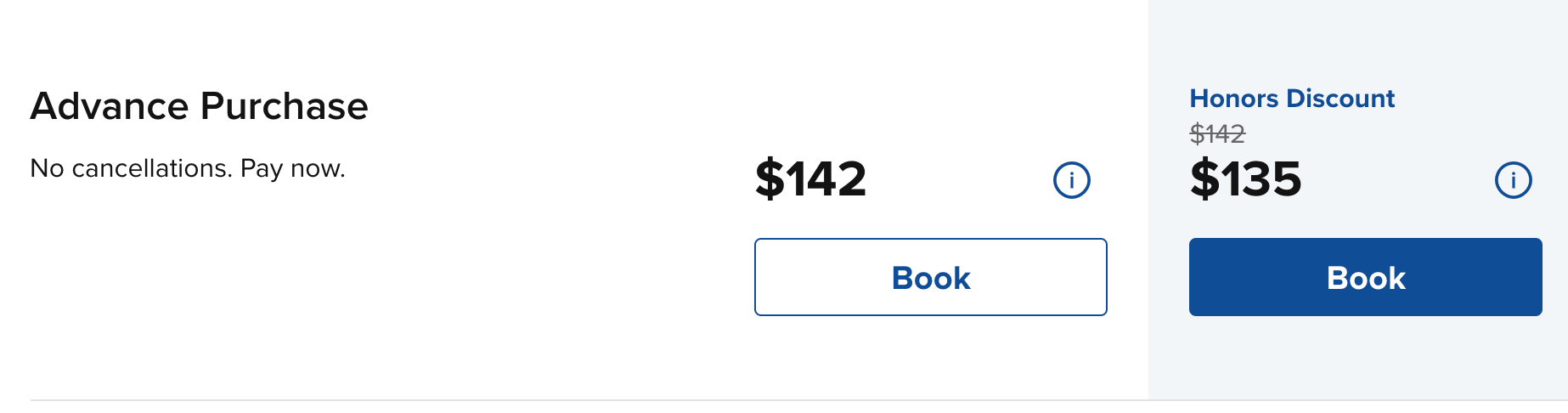Image resolution: width=1568 pixels, height=413 pixels.
Task: Reserve at the non-member Advance Purchase price
Action: (931, 277)
